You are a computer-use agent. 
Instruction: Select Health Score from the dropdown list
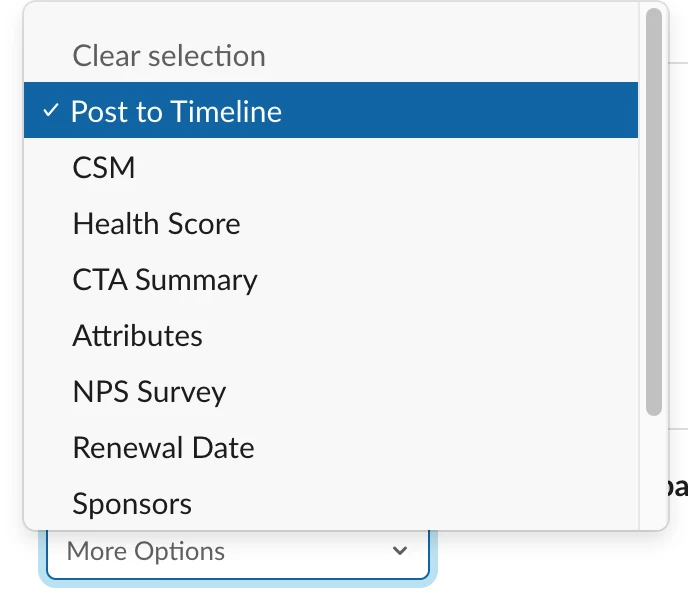[331, 223]
